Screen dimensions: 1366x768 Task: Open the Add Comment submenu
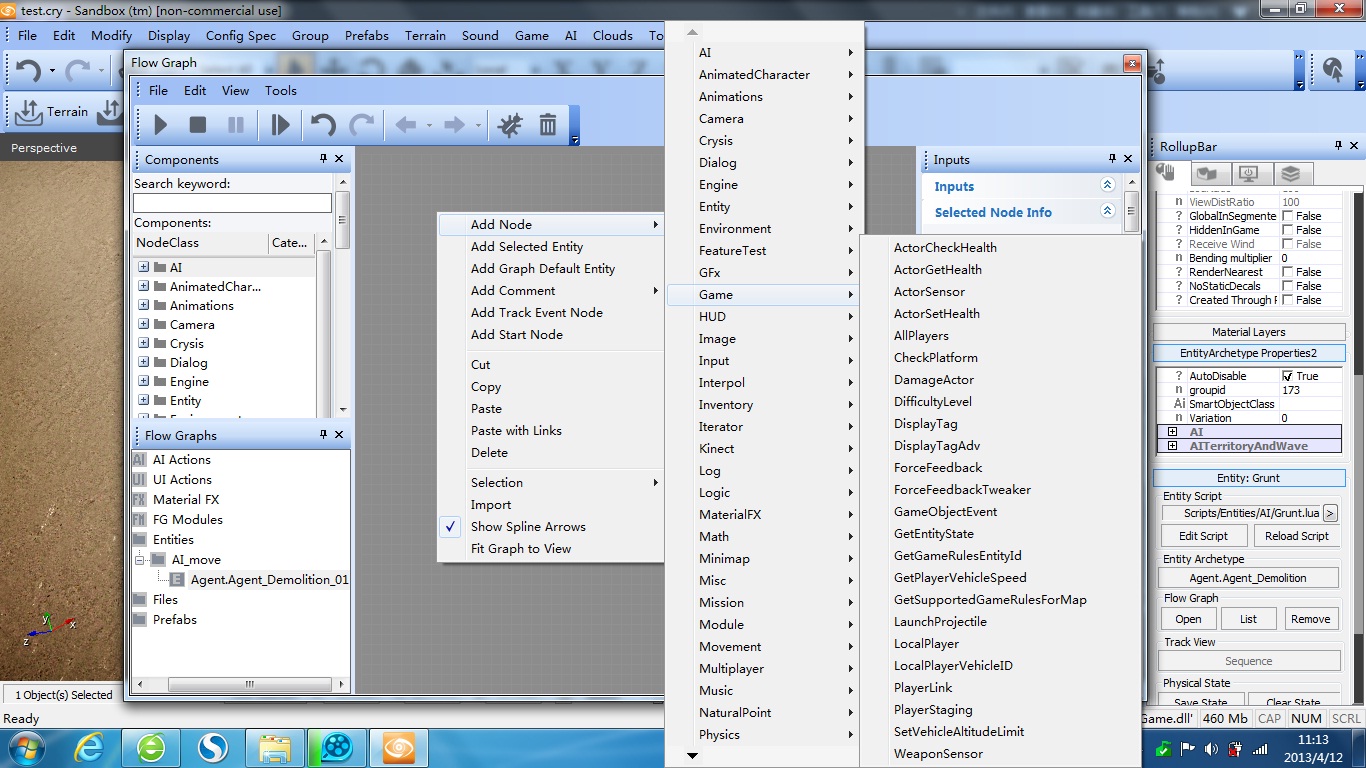(550, 291)
